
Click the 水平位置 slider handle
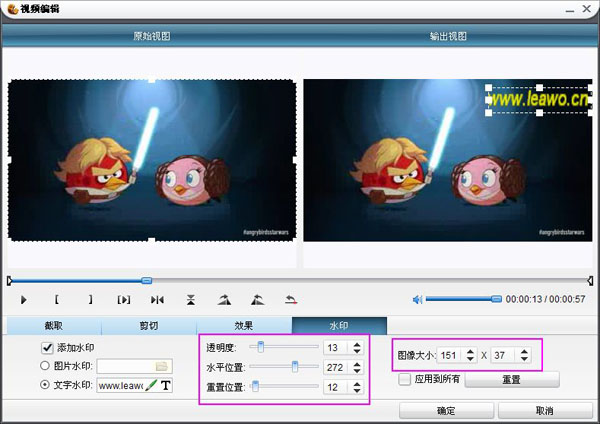pos(295,366)
